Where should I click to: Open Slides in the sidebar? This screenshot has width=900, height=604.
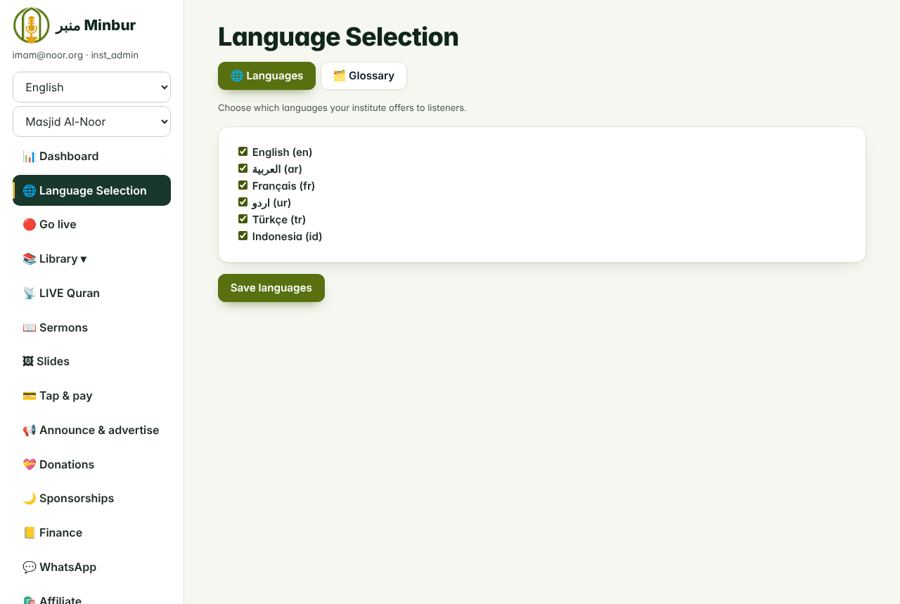click(92, 361)
